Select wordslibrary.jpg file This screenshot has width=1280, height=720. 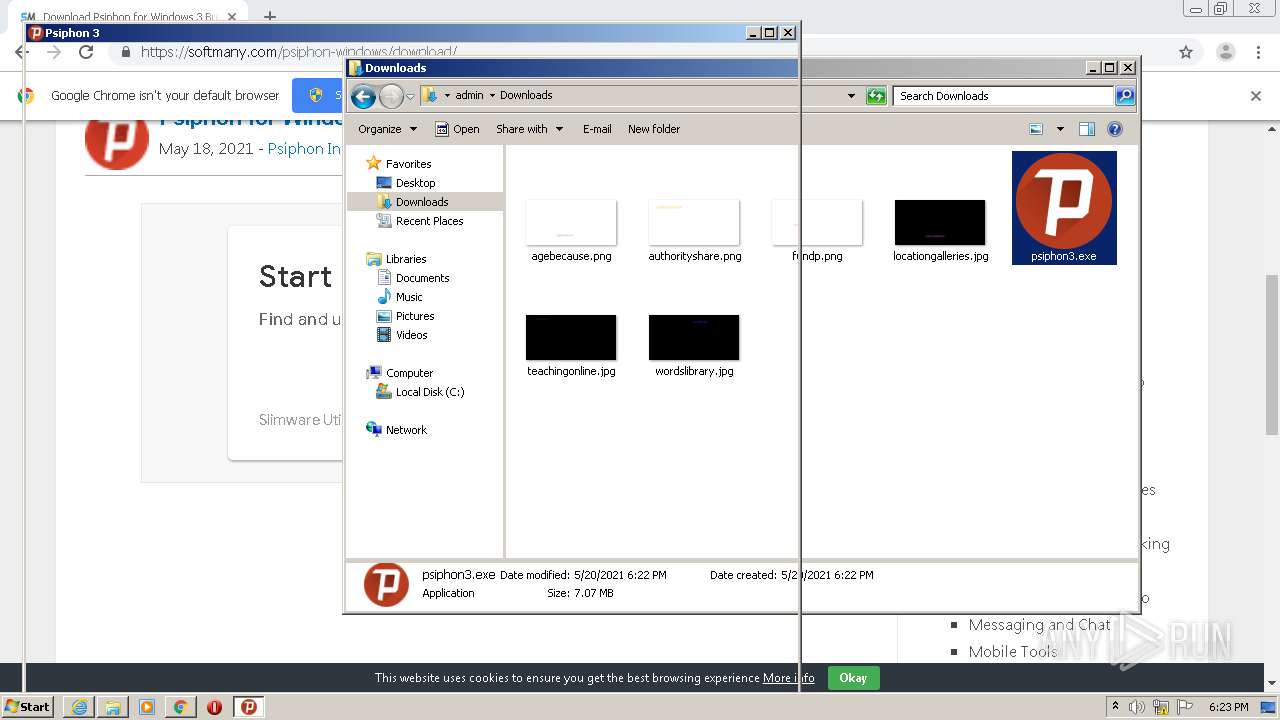tap(694, 346)
